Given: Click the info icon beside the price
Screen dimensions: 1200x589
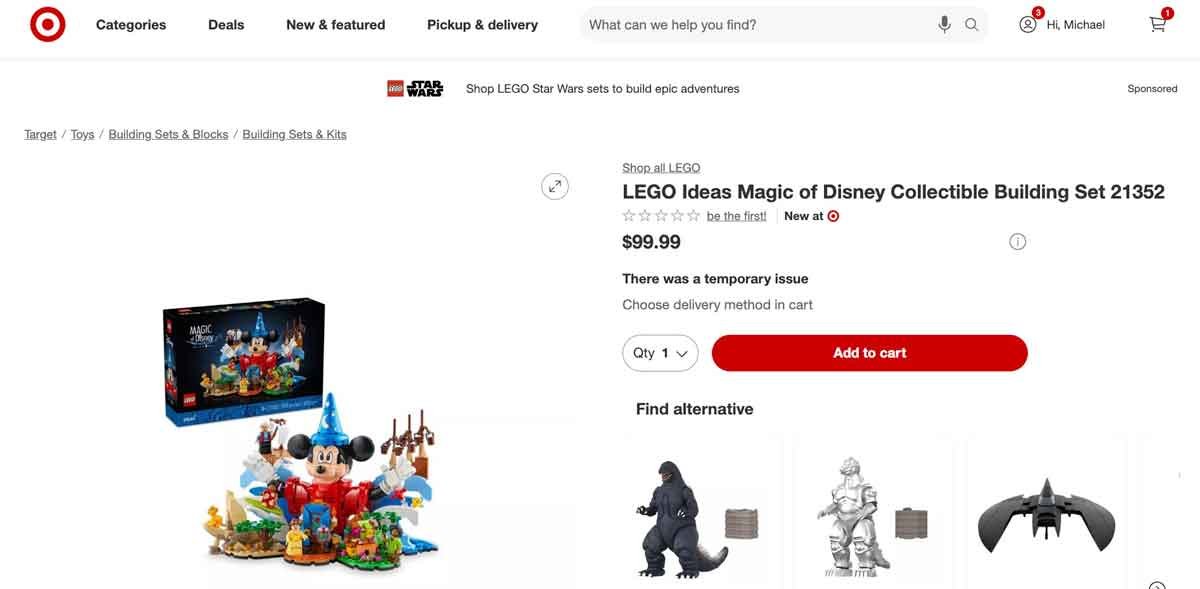Looking at the screenshot, I should click(x=1017, y=240).
